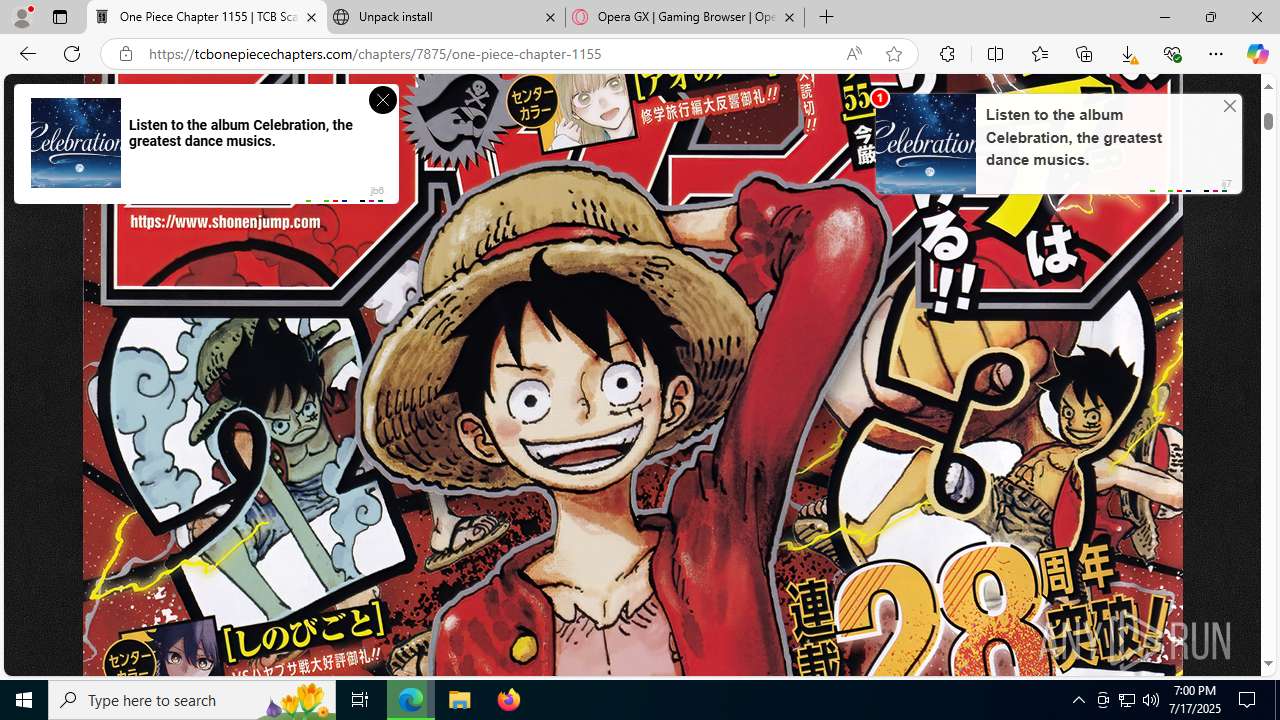Open Read aloud in address bar
Image resolution: width=1280 pixels, height=720 pixels.
(854, 54)
